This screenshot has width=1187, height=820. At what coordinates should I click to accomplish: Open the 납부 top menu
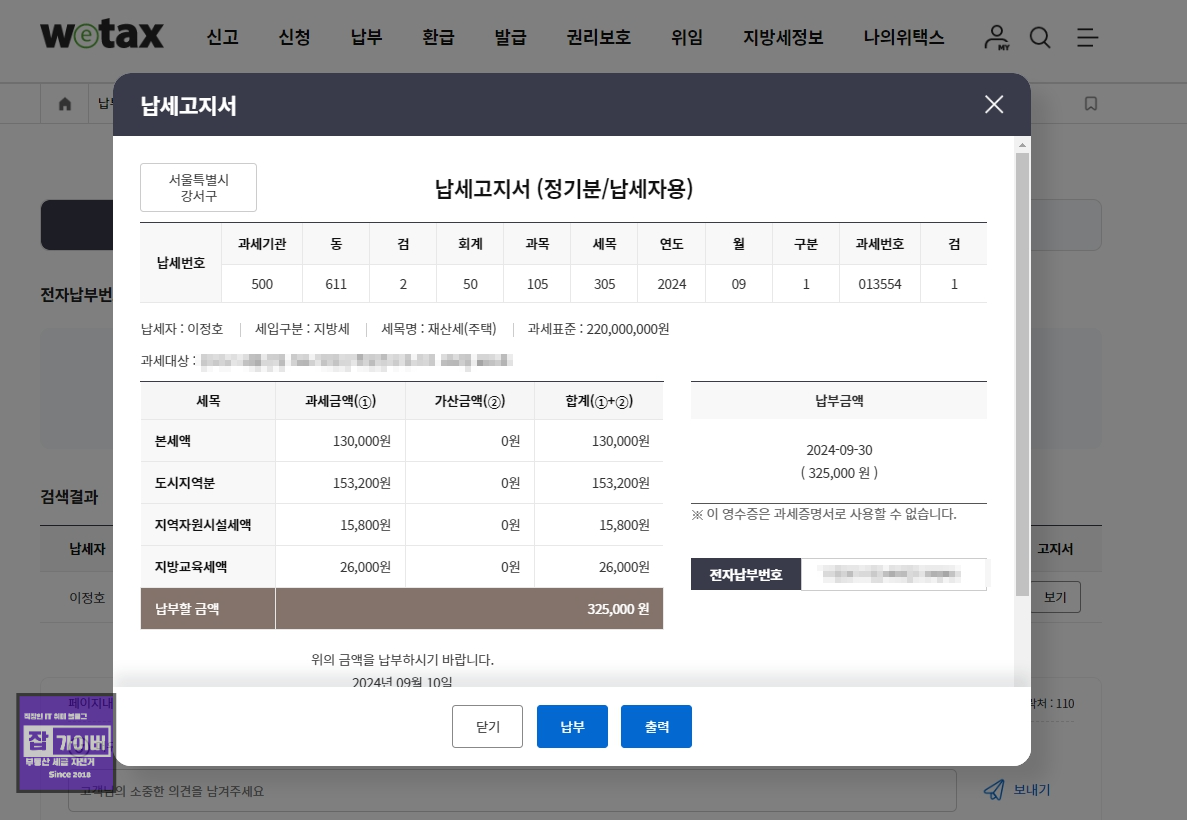(x=366, y=37)
